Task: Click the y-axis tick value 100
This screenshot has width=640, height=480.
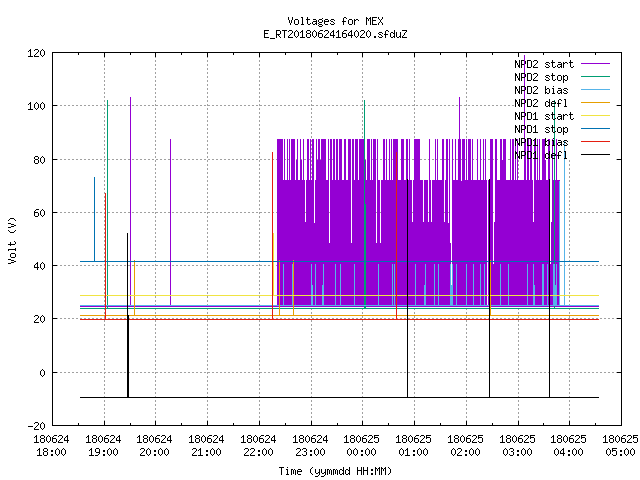Action: [36, 107]
